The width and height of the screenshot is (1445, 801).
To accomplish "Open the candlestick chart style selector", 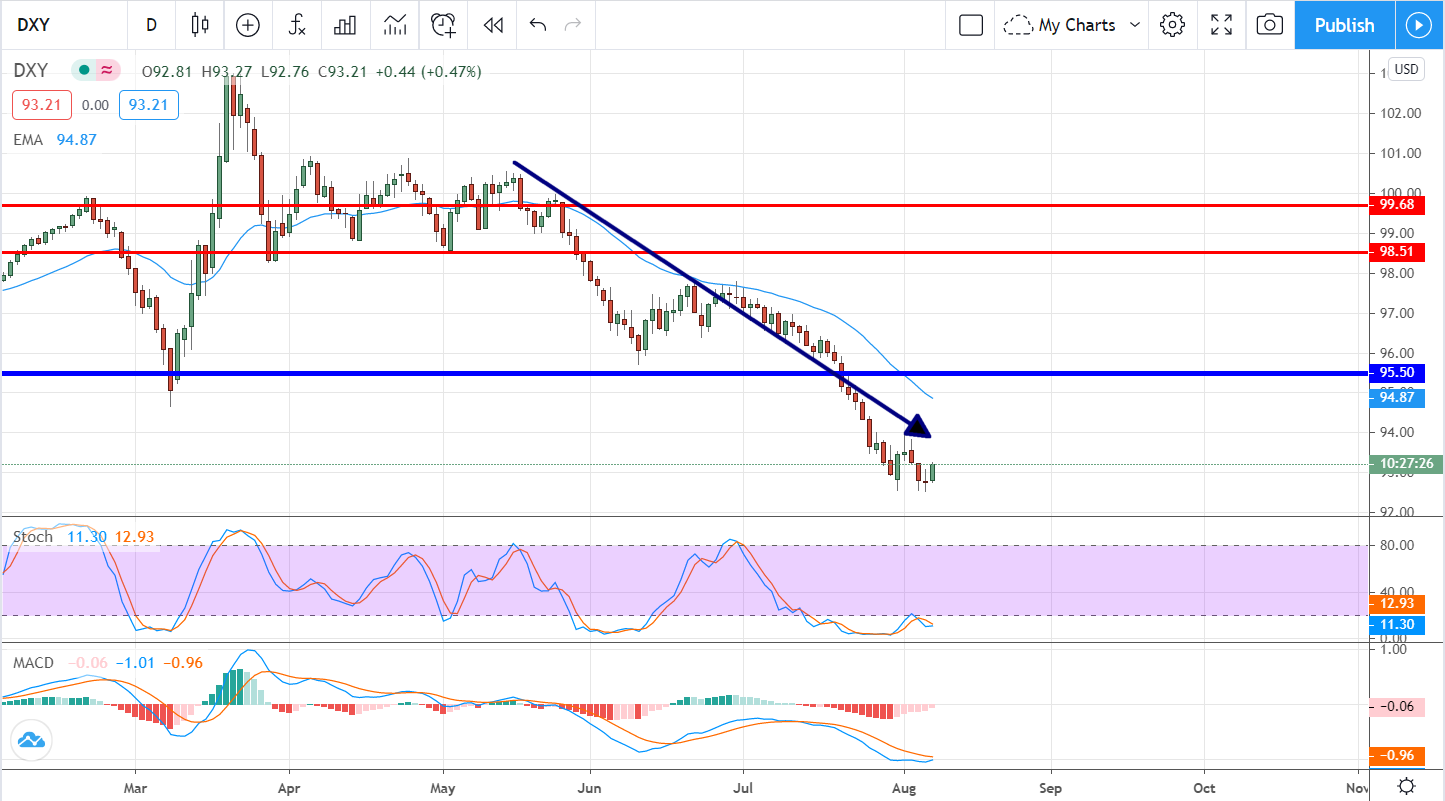I will click(x=200, y=25).
